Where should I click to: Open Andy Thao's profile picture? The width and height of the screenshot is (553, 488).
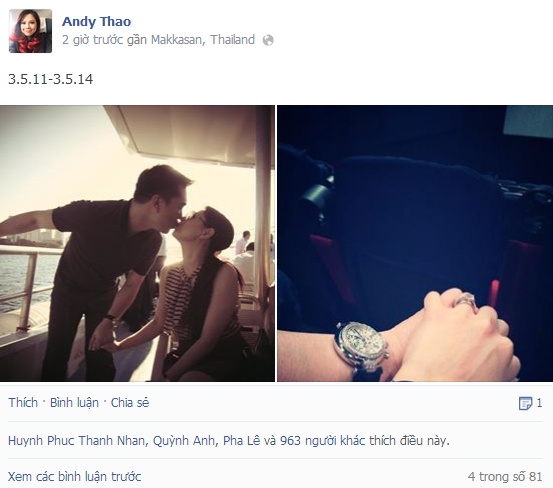(30, 31)
